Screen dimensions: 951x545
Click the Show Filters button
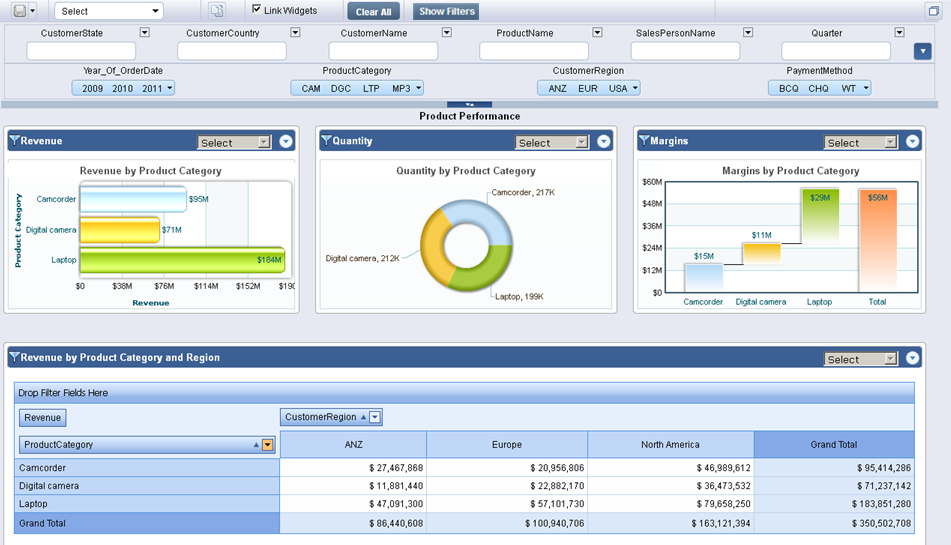coord(446,12)
